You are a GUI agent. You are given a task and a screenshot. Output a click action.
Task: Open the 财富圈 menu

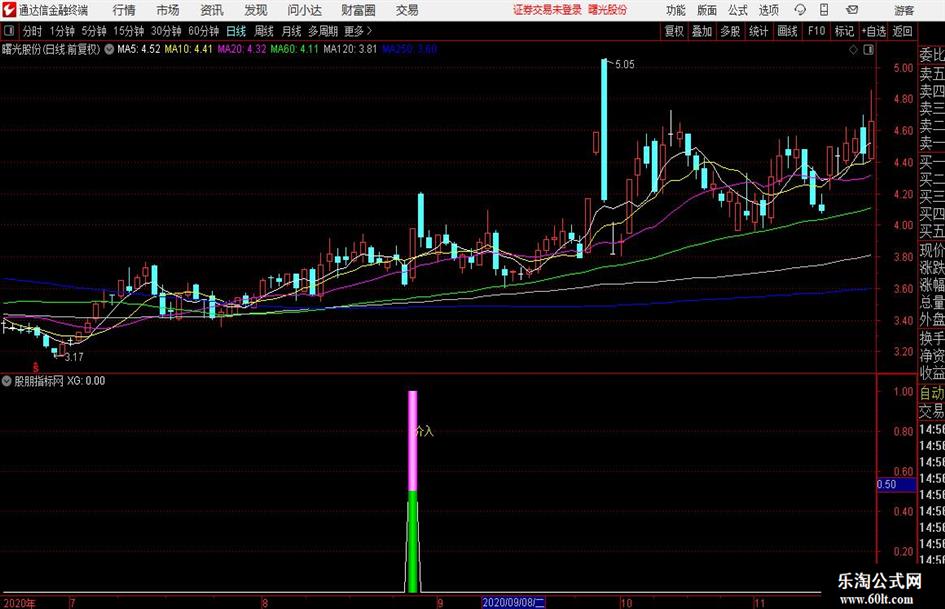pyautogui.click(x=358, y=10)
